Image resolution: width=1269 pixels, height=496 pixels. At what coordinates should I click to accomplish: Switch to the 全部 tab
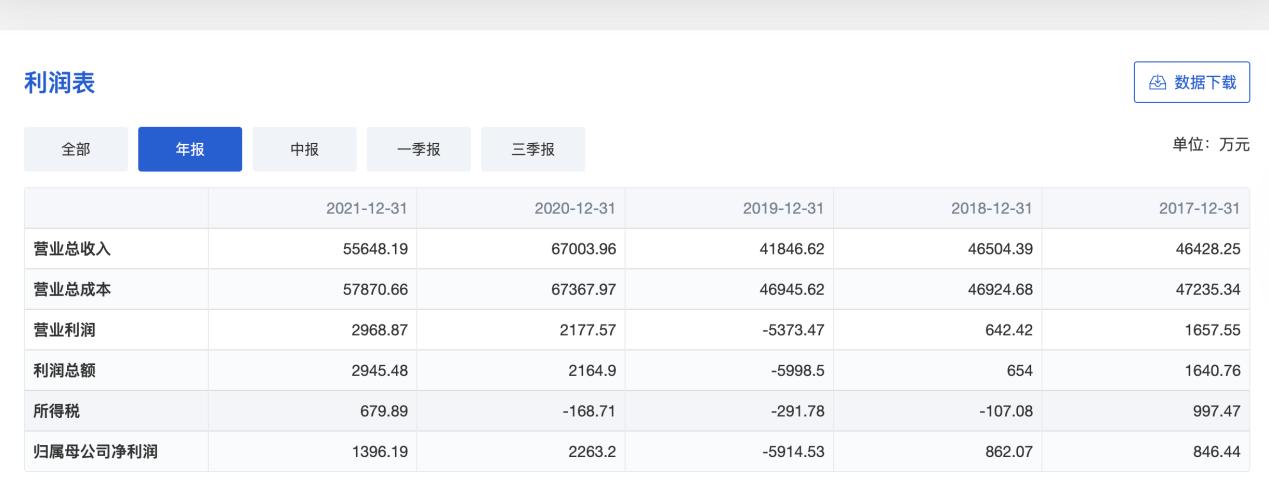click(76, 149)
